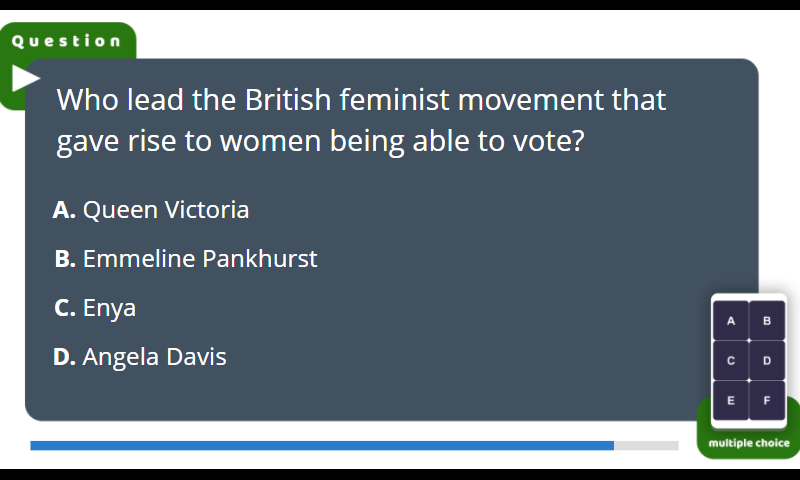This screenshot has width=800, height=480.
Task: Tap keypad button F
Action: coord(767,400)
